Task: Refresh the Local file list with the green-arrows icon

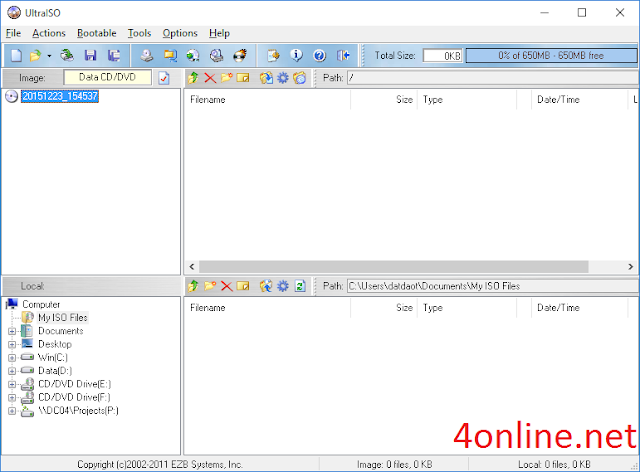Action: 300,286
